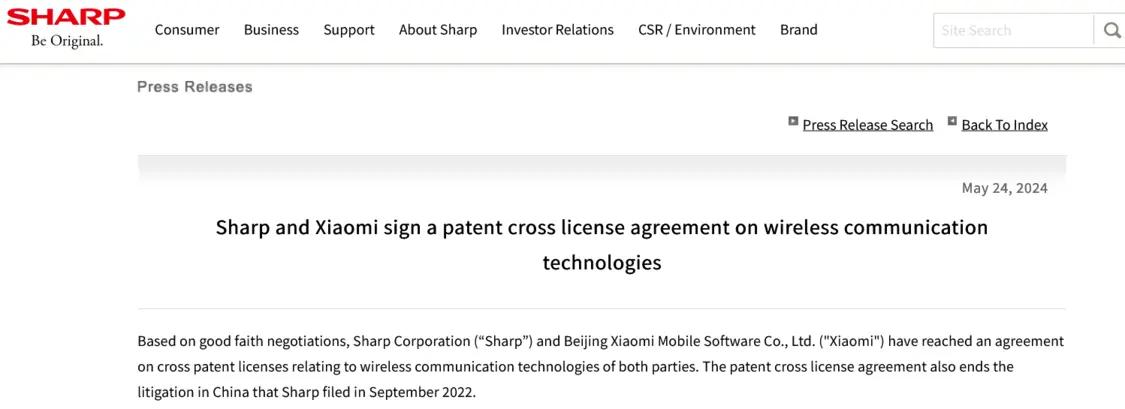
Task: Click the arrow icon beside Press Release Search
Action: [x=793, y=121]
